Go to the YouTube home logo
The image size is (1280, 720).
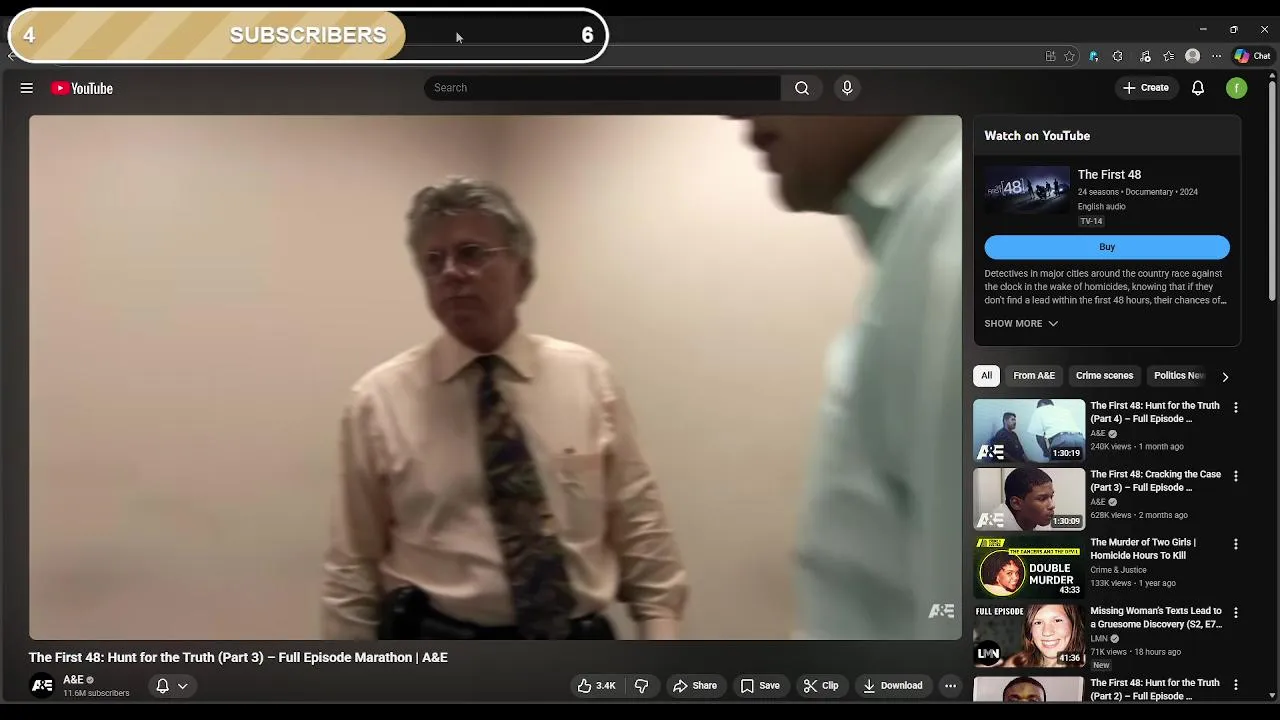[x=82, y=88]
